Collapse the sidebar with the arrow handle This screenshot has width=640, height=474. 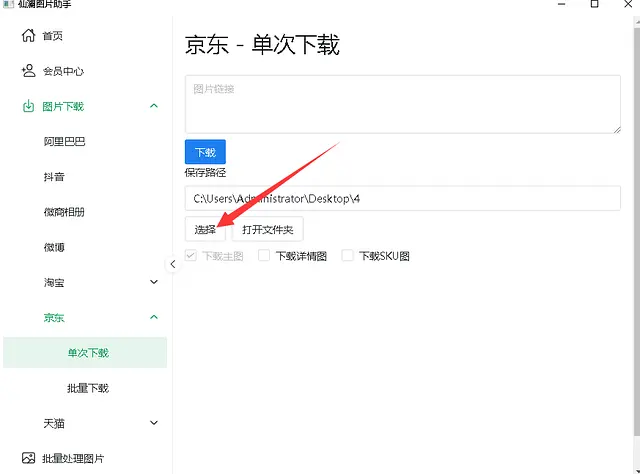coord(173,264)
